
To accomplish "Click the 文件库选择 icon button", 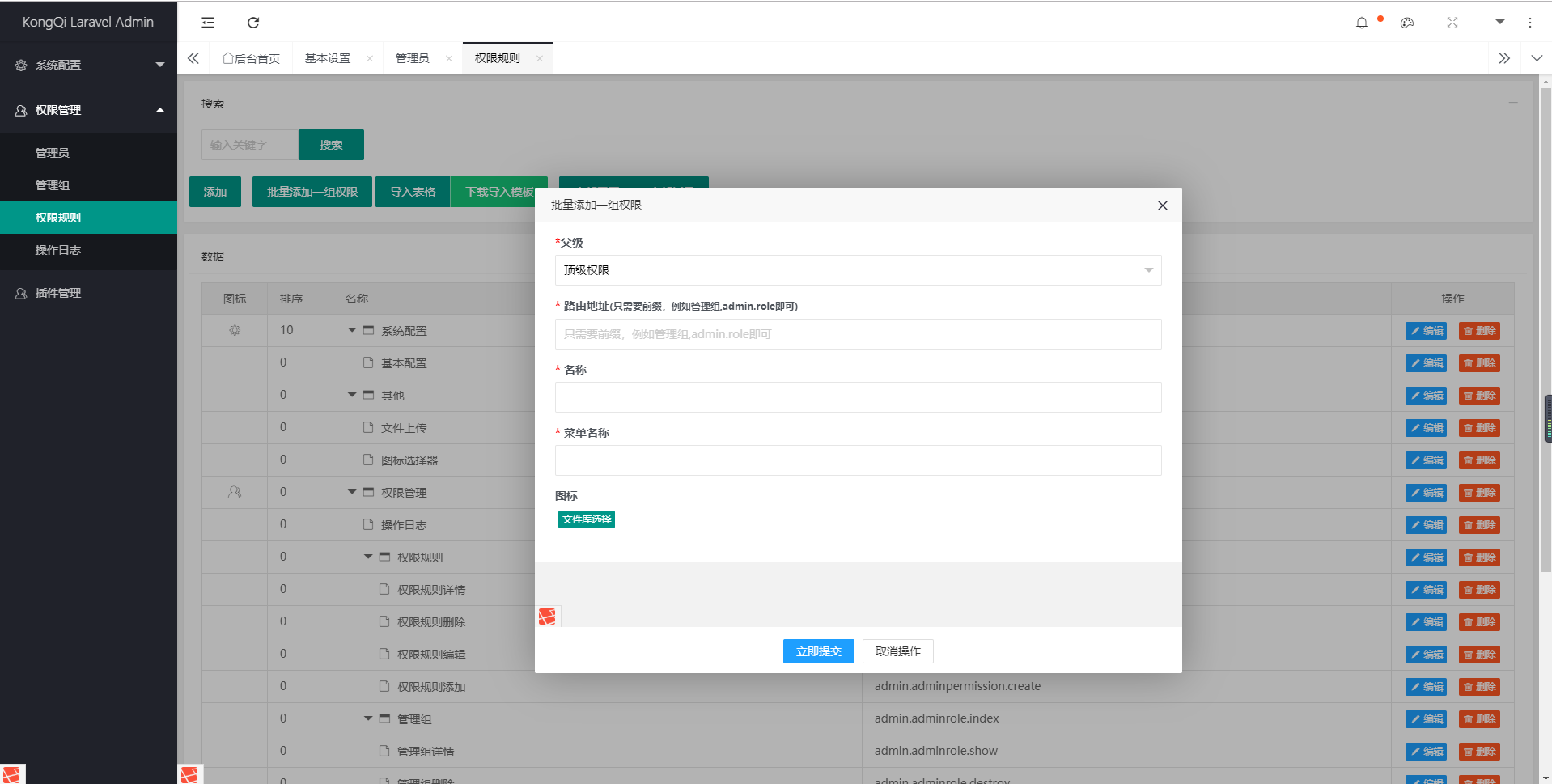I will click(587, 519).
